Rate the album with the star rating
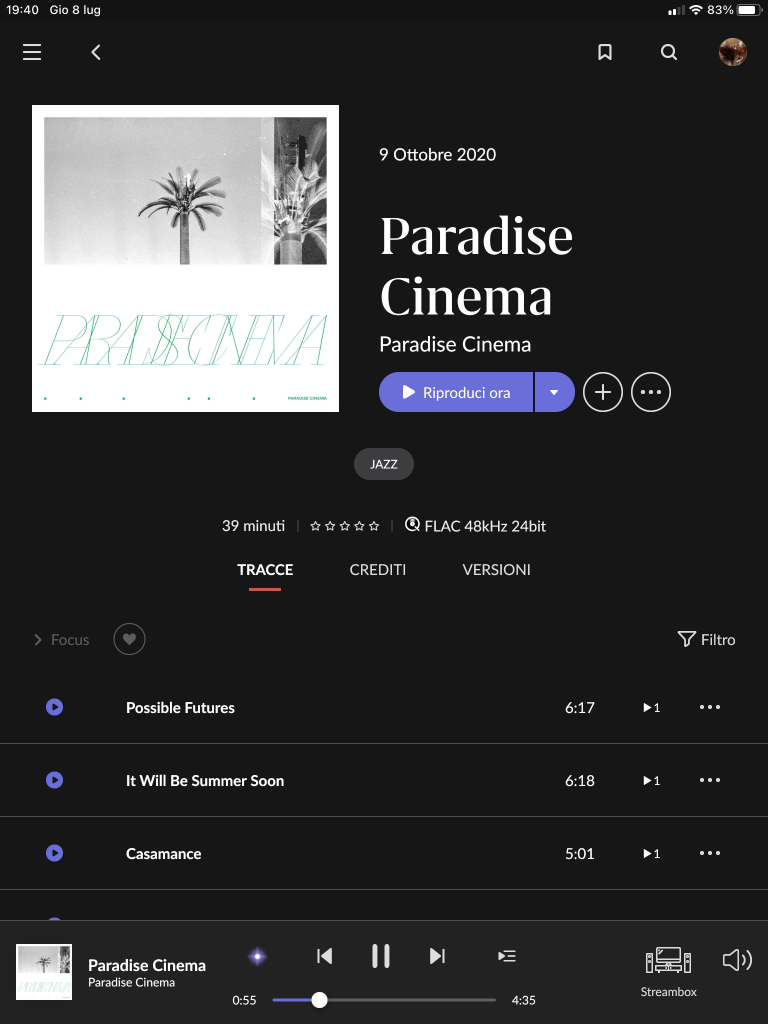768x1024 pixels. 344,526
